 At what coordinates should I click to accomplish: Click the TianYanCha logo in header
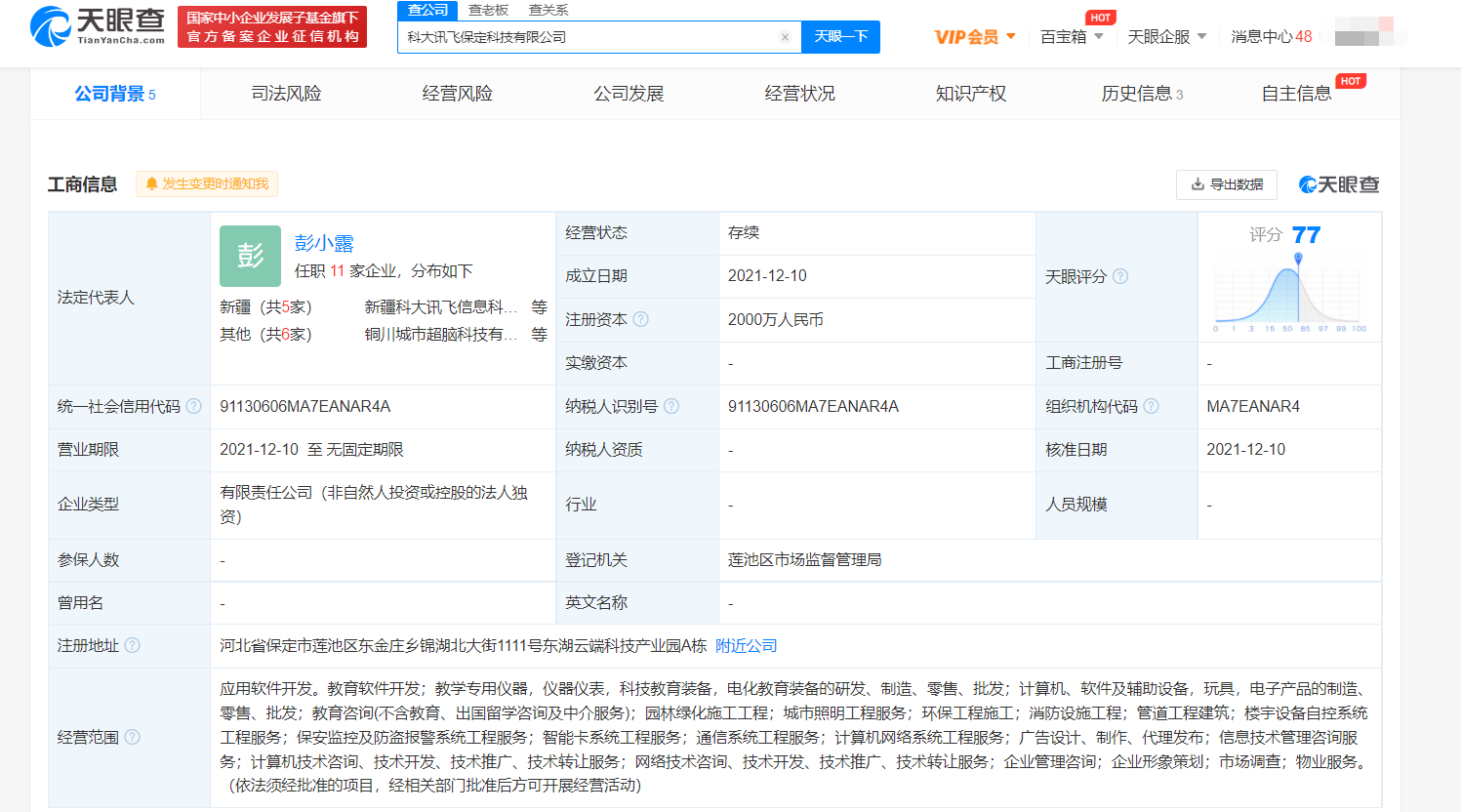click(x=98, y=26)
